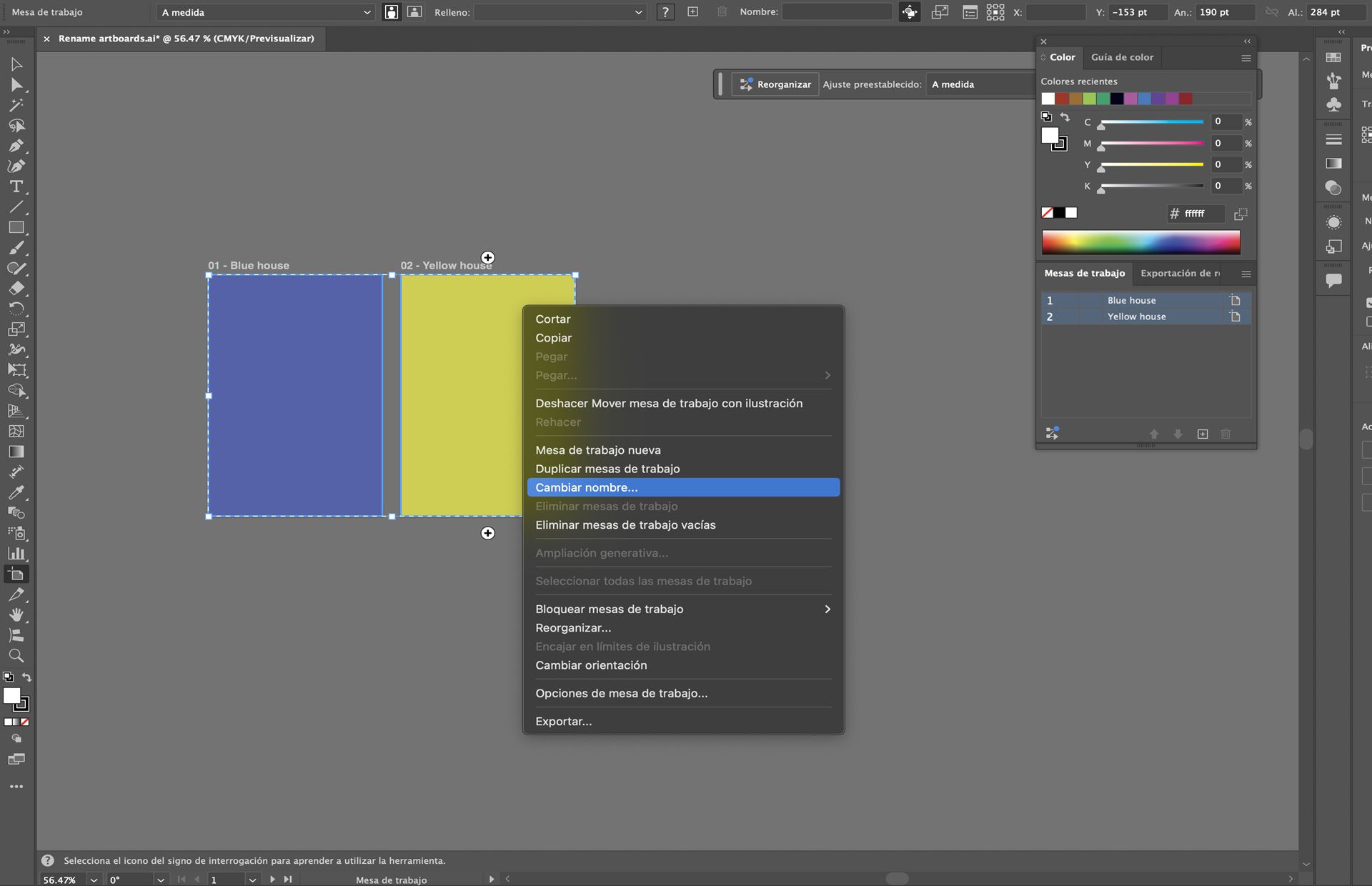Select Exportar... in the context menu

564,721
